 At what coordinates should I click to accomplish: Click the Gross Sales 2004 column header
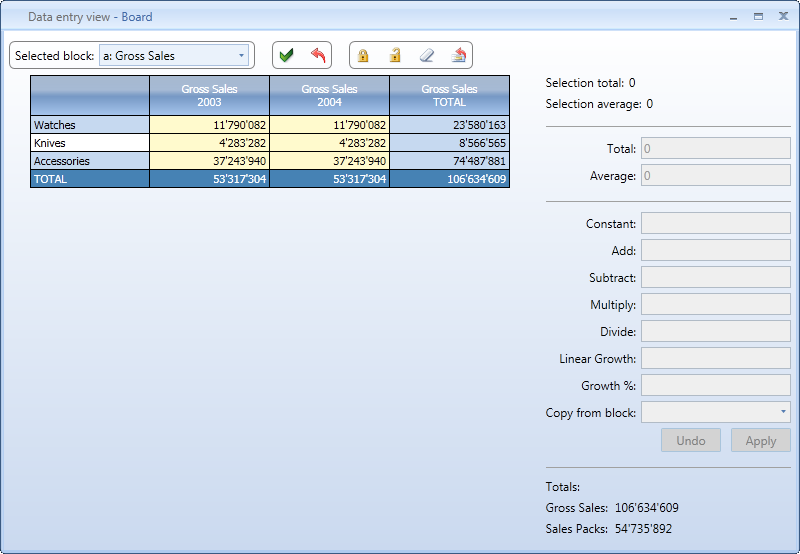point(329,95)
